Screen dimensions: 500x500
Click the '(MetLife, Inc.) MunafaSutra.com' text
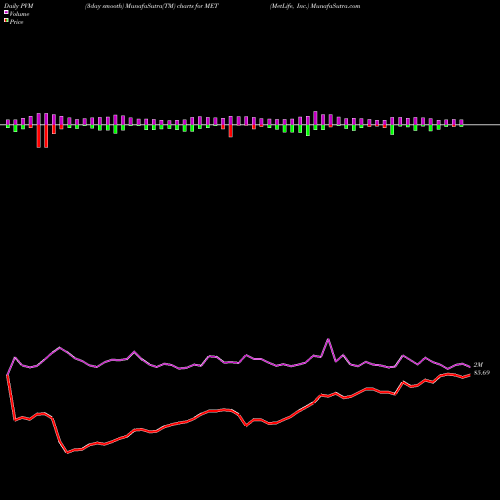click(315, 6)
